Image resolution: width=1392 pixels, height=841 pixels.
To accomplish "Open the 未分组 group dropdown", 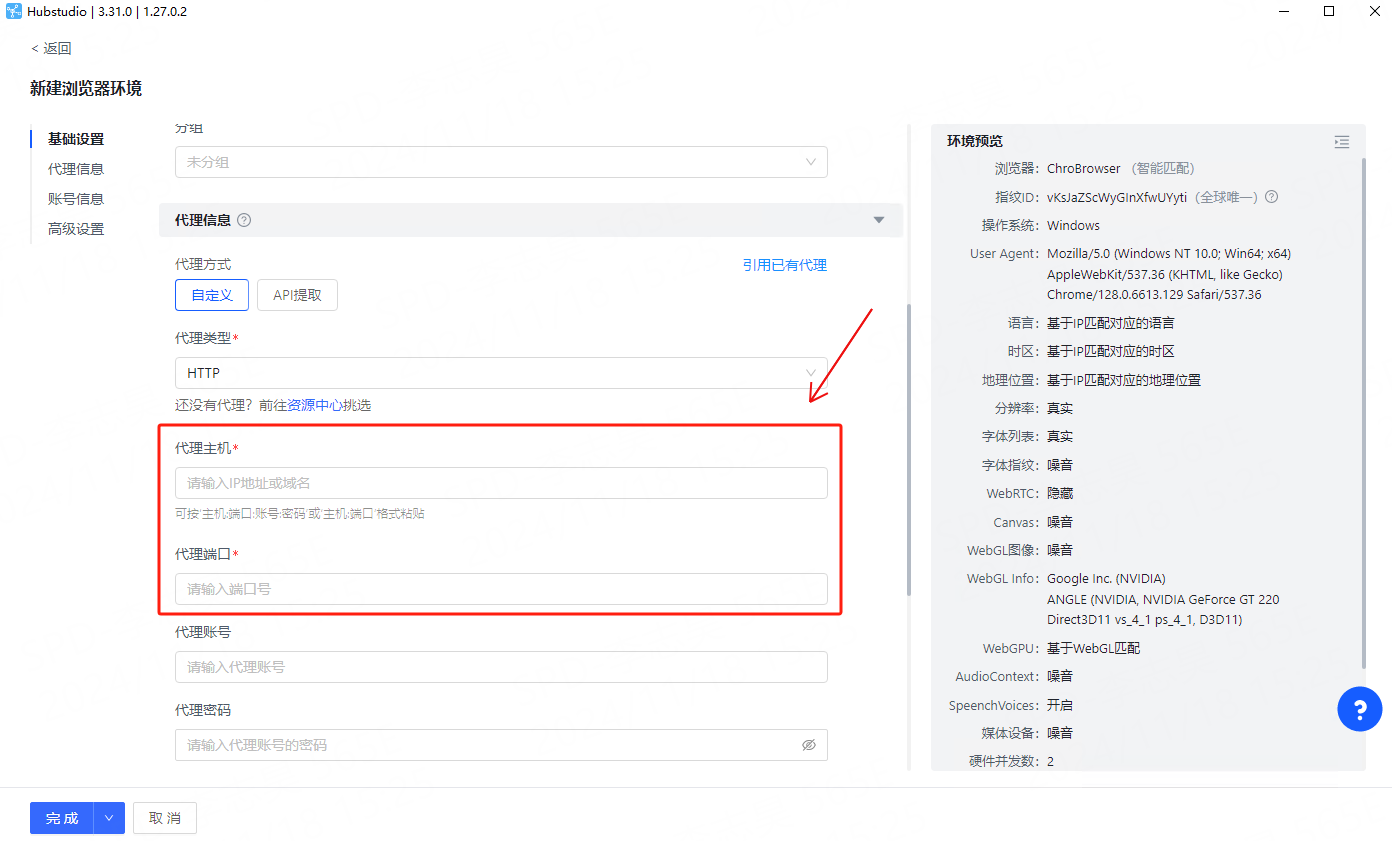I will point(500,162).
